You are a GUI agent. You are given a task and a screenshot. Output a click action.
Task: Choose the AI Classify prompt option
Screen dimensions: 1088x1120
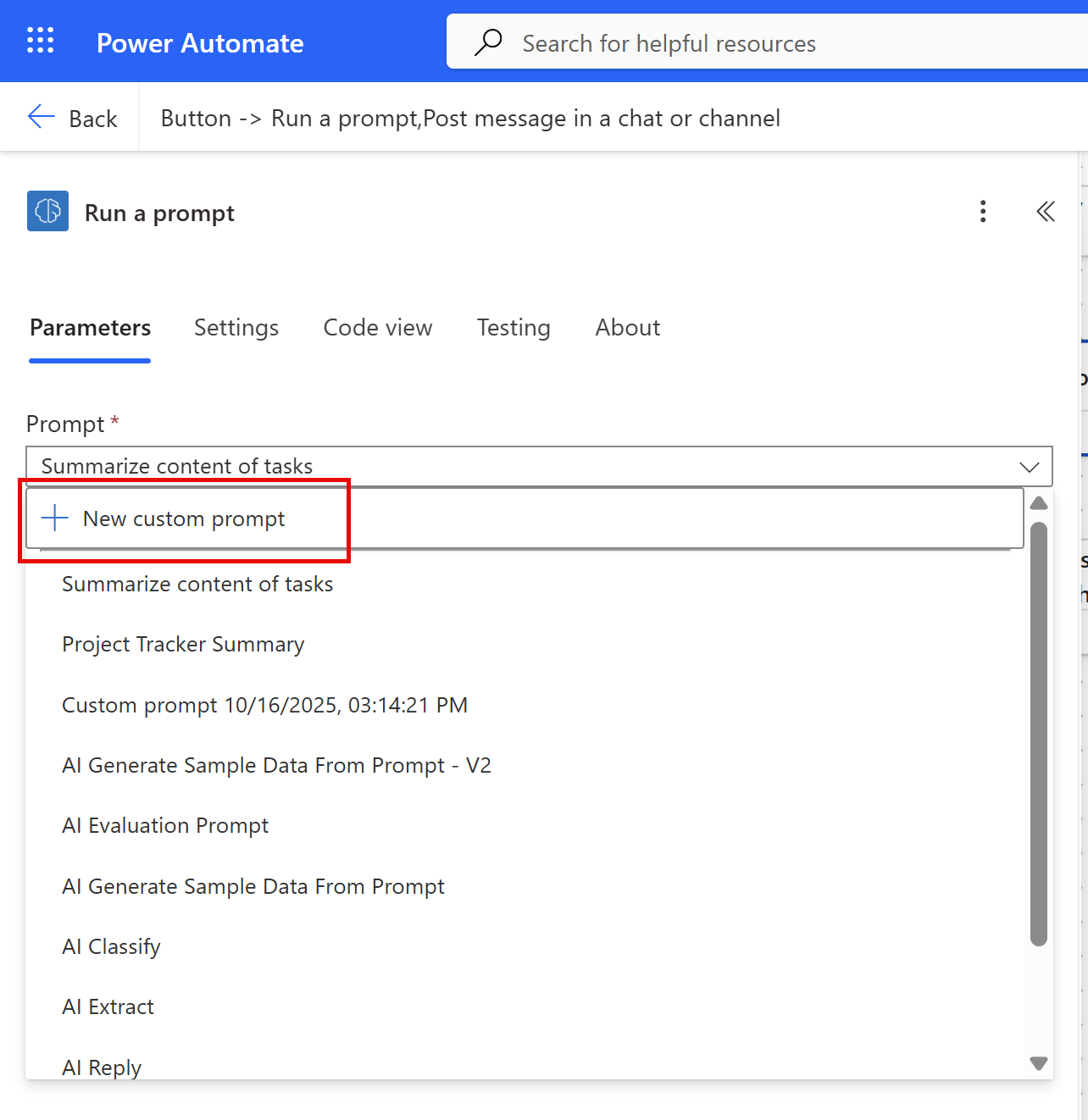111,946
